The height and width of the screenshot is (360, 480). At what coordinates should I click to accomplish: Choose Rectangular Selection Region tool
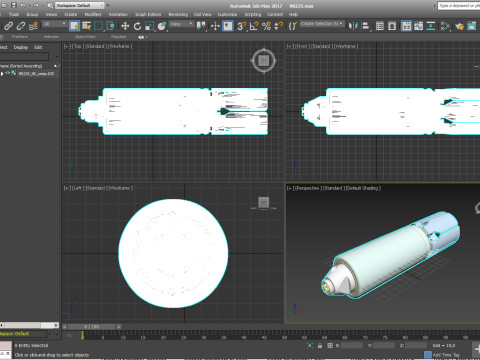pos(99,26)
